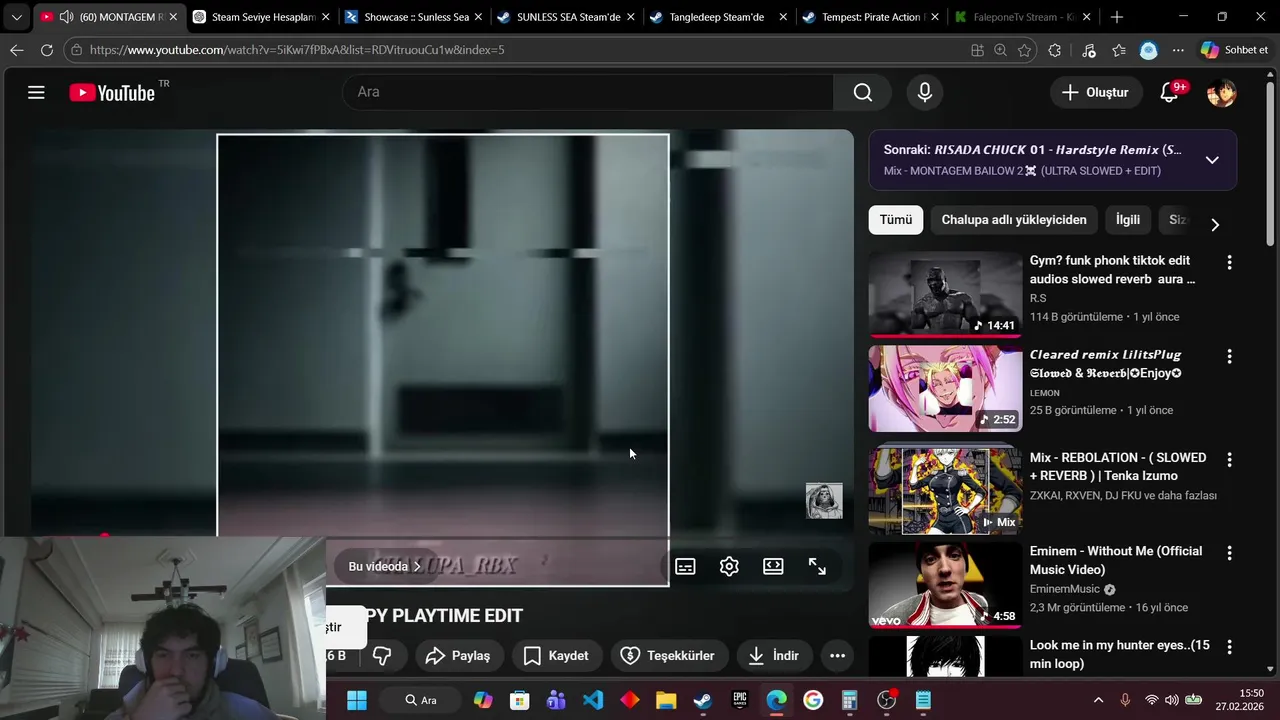Open the Edge settings and more menu
This screenshot has height=720, width=1280.
pos(1178,50)
